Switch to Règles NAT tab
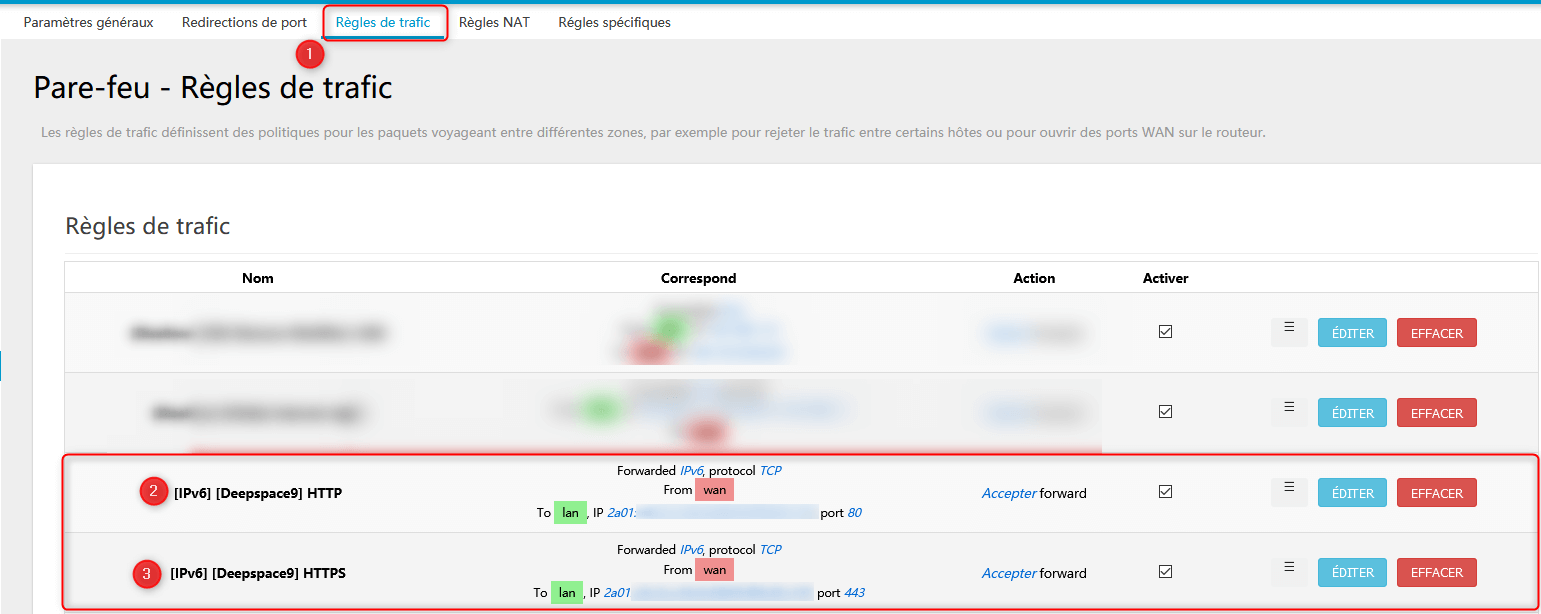 (x=494, y=22)
